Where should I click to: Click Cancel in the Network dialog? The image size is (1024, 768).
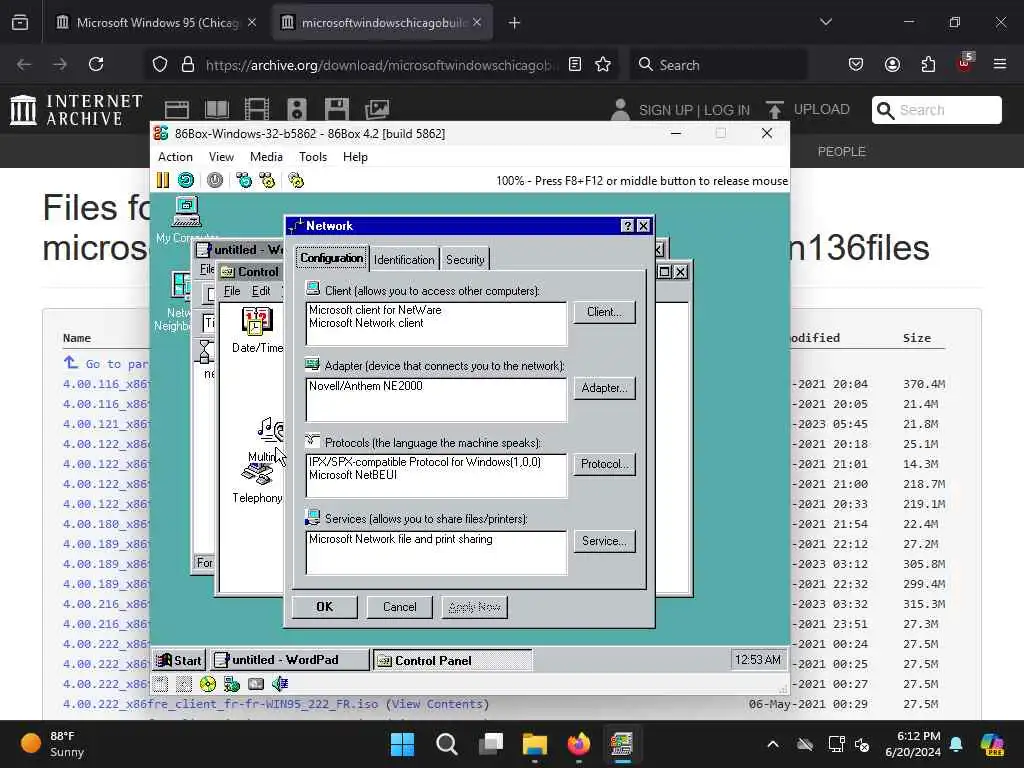coord(400,607)
